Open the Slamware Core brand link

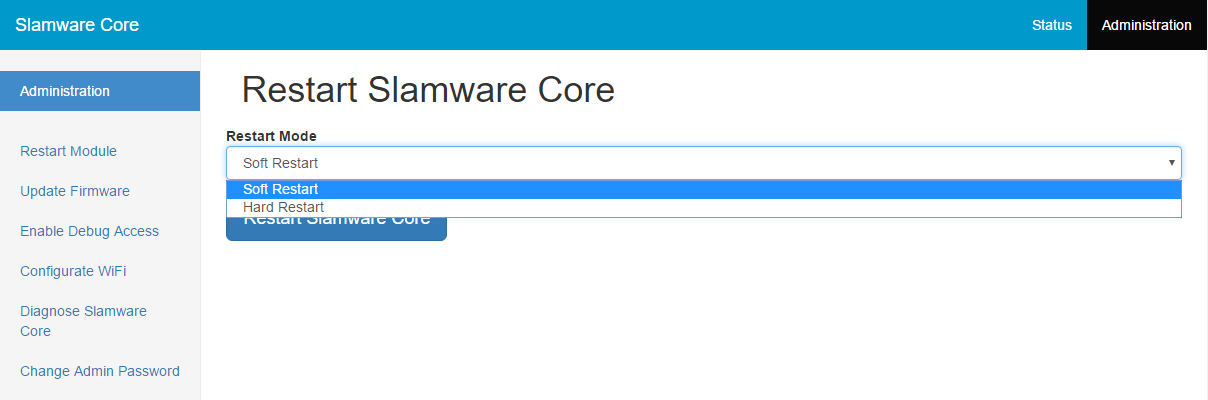[x=77, y=25]
